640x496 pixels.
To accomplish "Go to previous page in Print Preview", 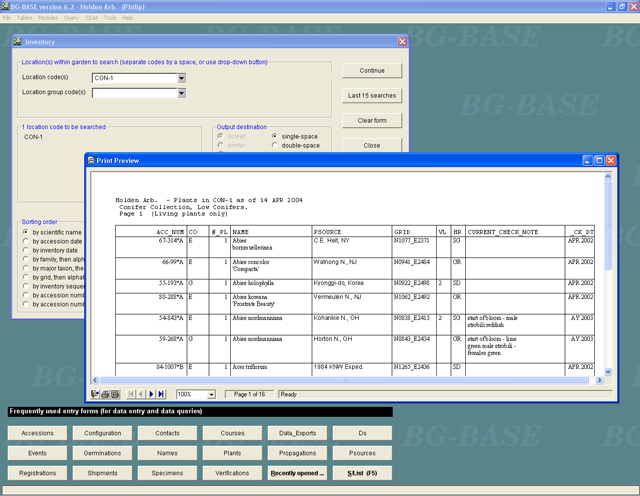I will click(x=141, y=394).
